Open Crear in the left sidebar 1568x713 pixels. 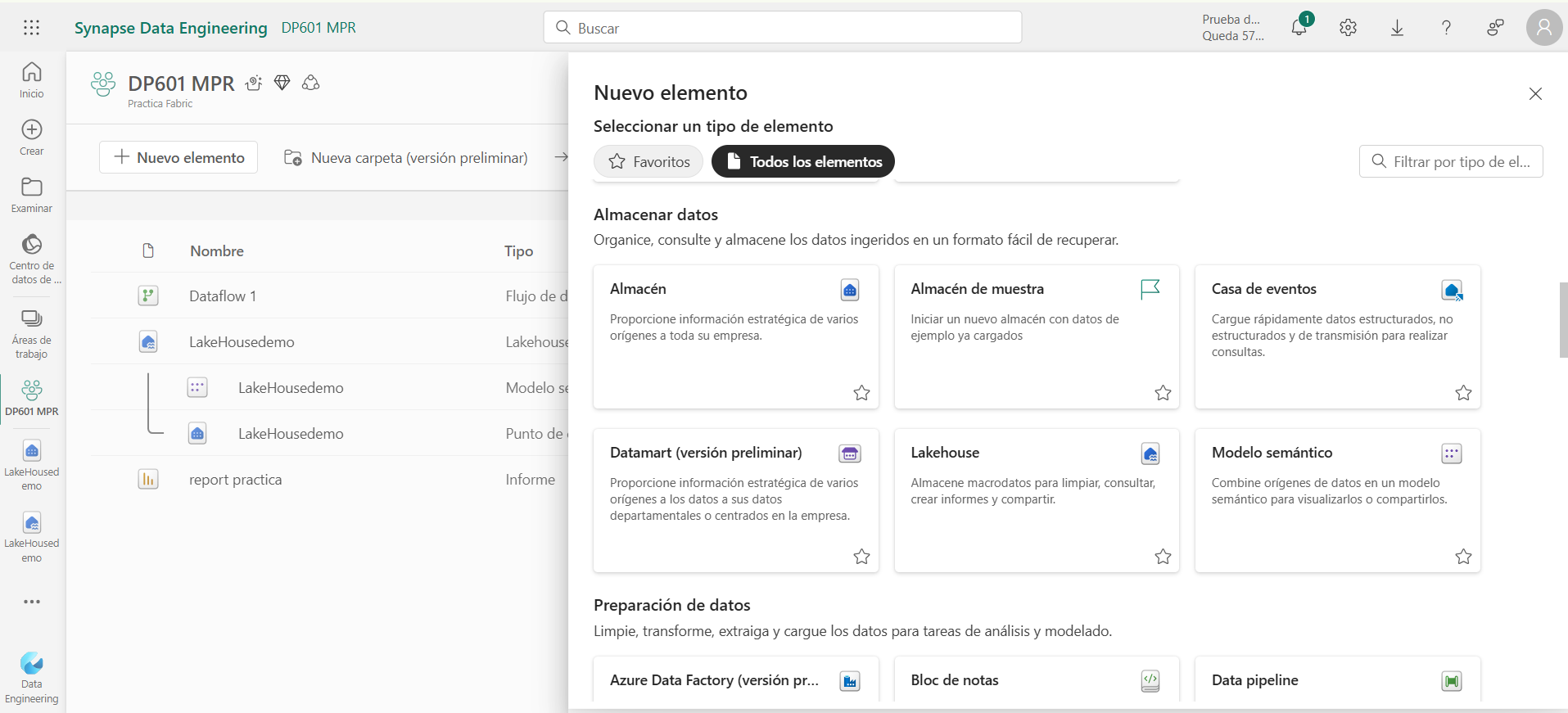(x=32, y=138)
